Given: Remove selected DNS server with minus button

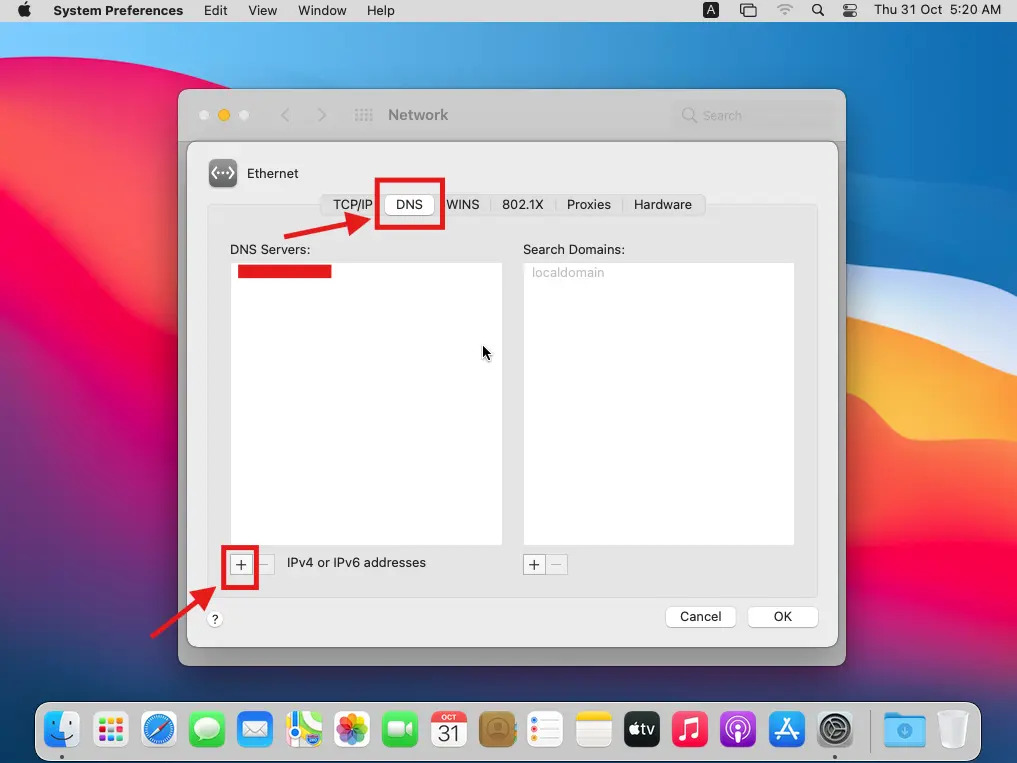Looking at the screenshot, I should point(264,564).
